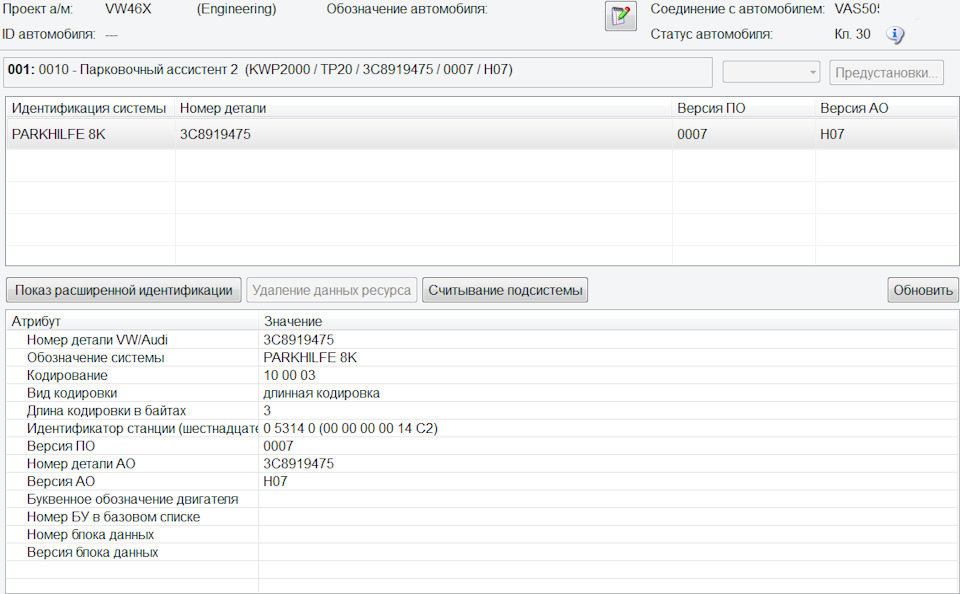Click the Версия ПО column header

pos(743,108)
